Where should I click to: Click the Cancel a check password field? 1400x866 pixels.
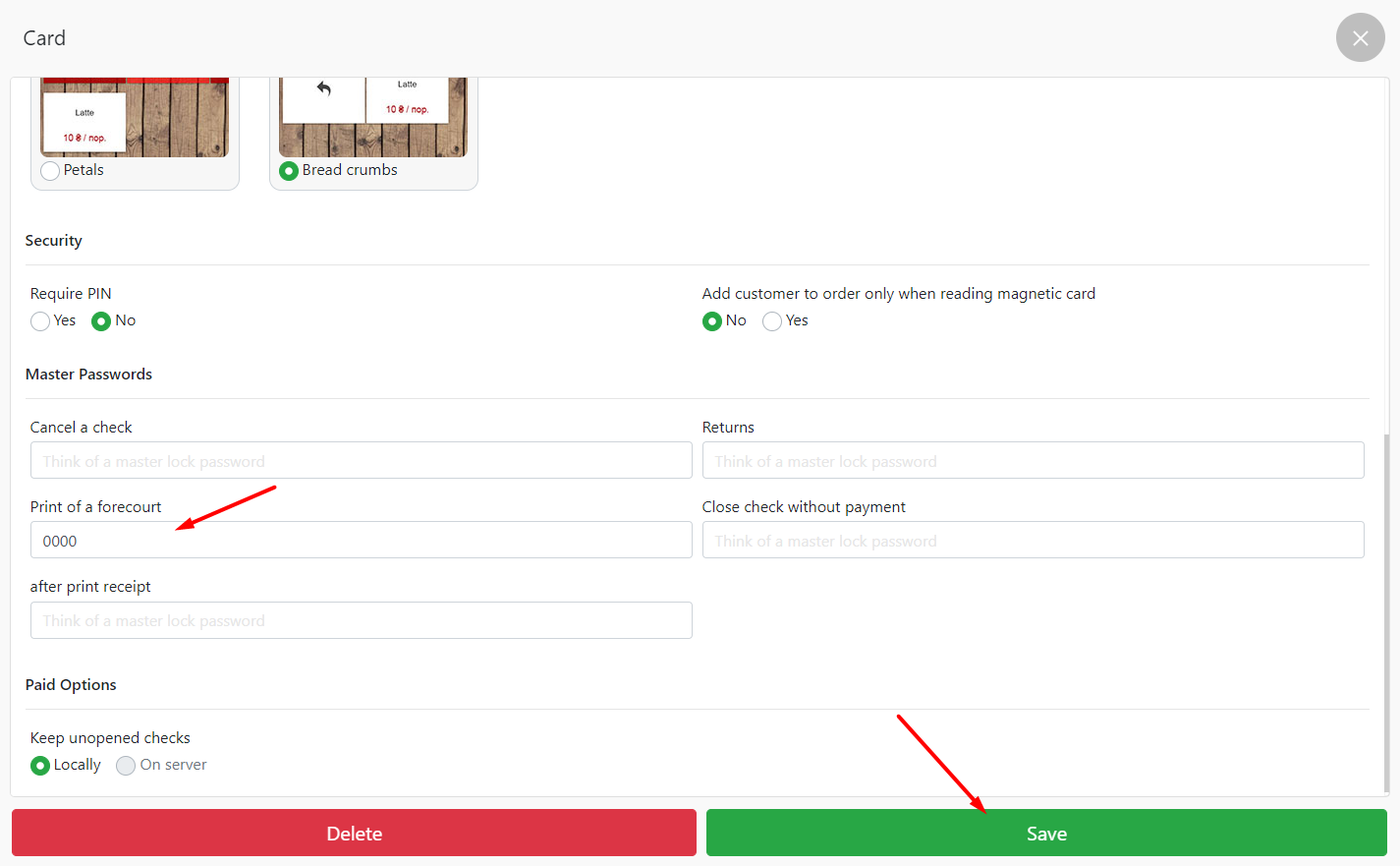[x=361, y=461]
